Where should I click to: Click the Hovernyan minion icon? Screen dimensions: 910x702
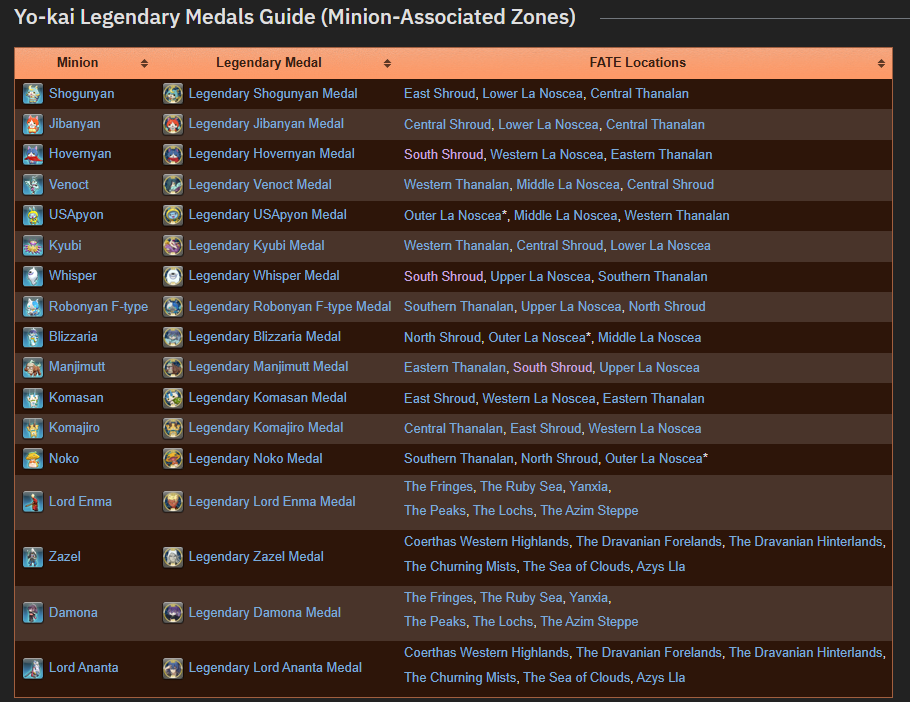pos(33,154)
